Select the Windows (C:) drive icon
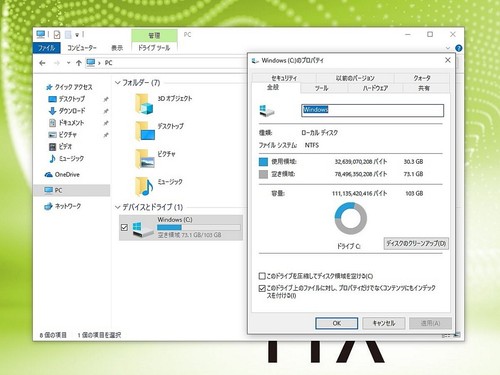 [x=143, y=229]
